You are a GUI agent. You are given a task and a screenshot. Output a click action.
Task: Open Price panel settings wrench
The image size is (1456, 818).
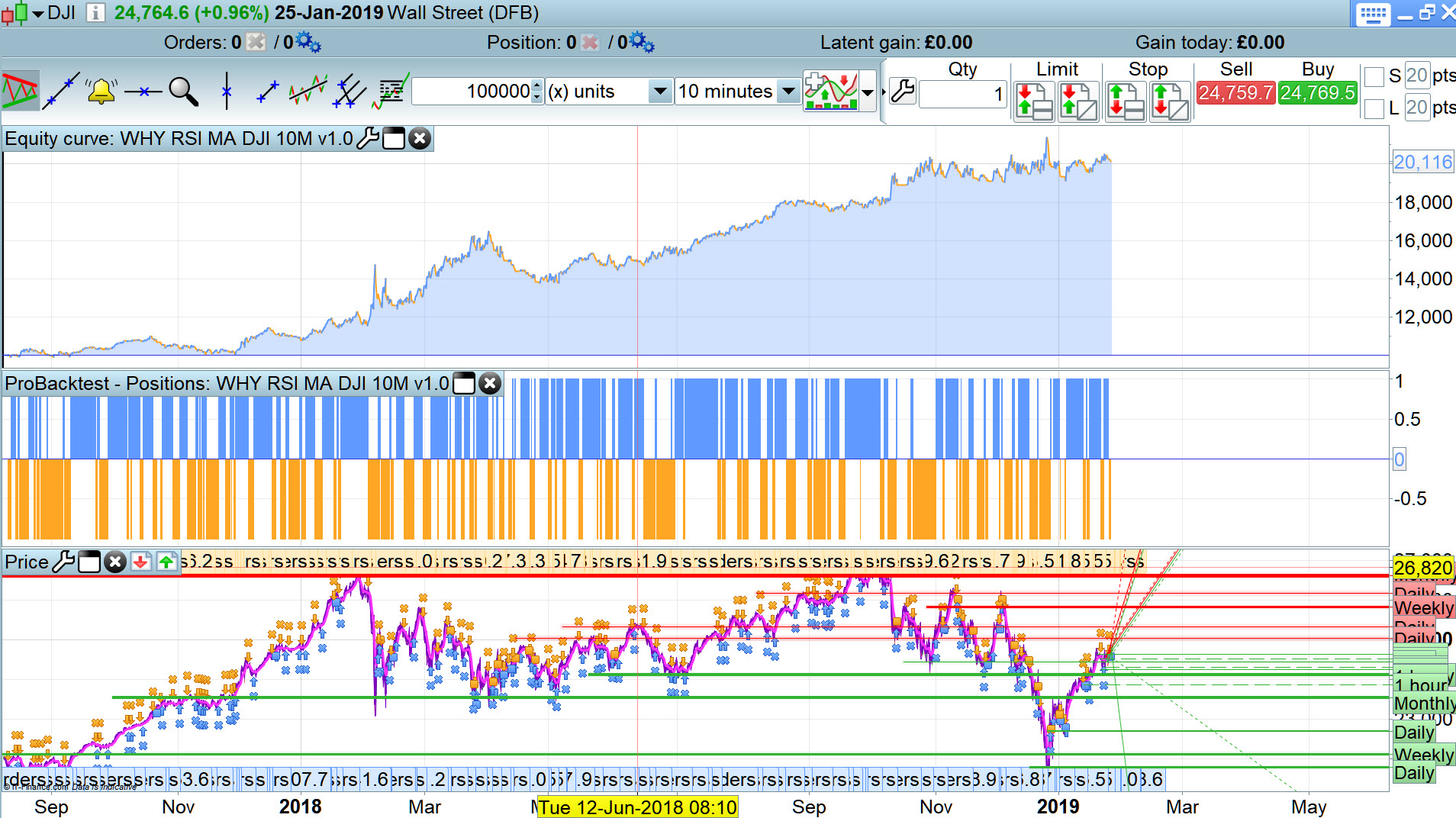(x=63, y=562)
